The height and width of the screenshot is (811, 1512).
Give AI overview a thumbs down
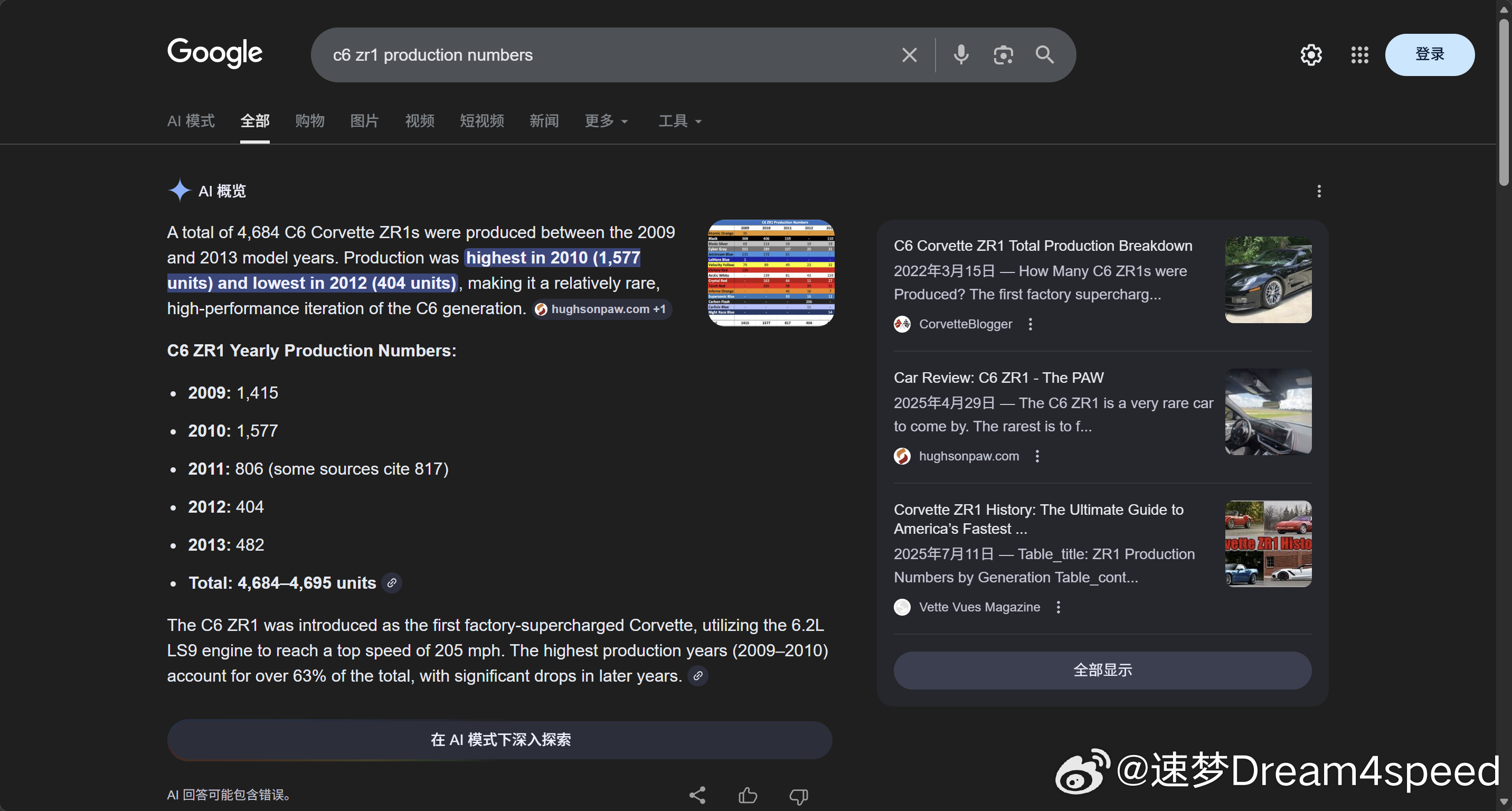(x=798, y=795)
